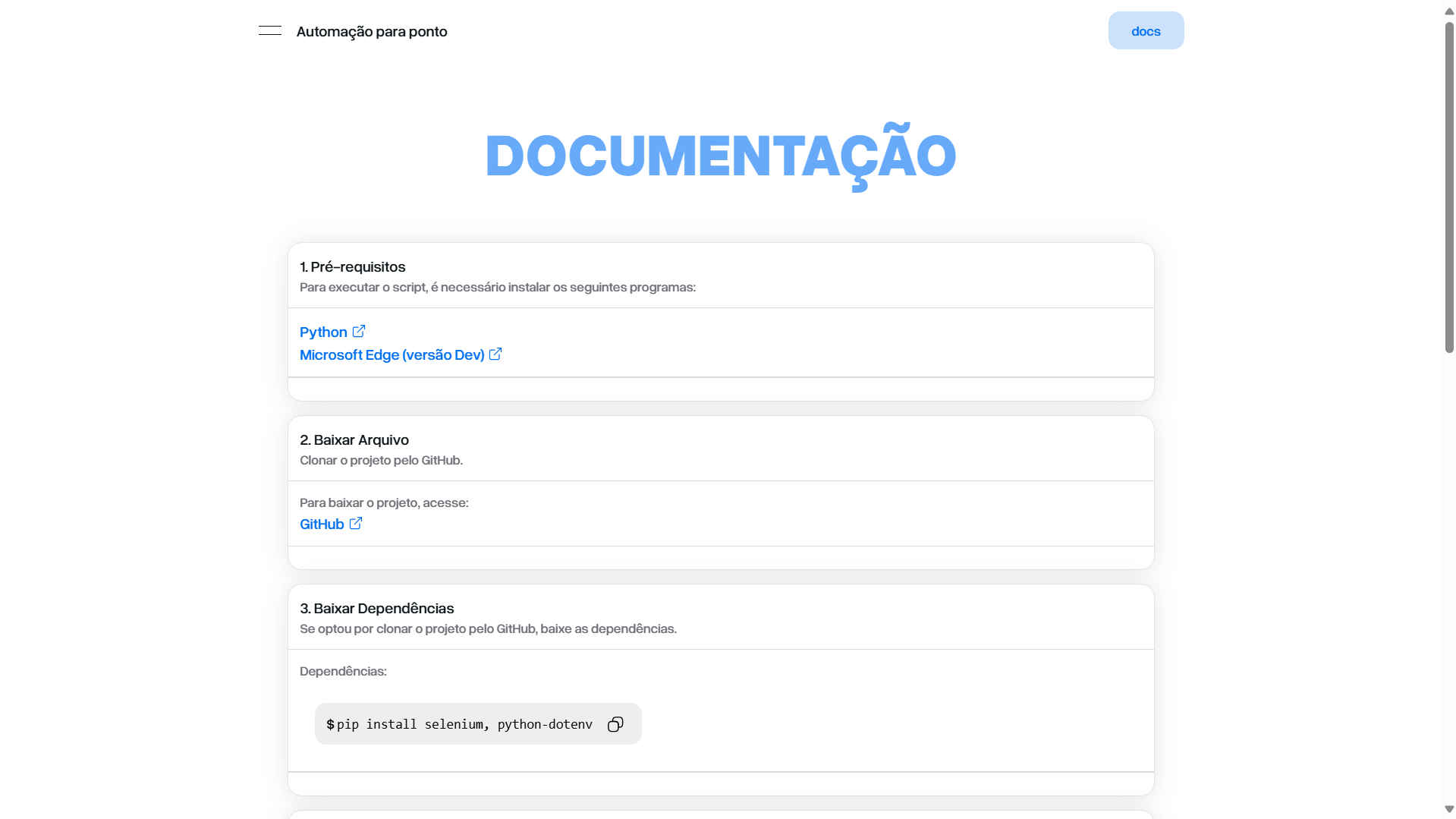Open the GitHub link
This screenshot has height=819, width=1456.
[322, 524]
